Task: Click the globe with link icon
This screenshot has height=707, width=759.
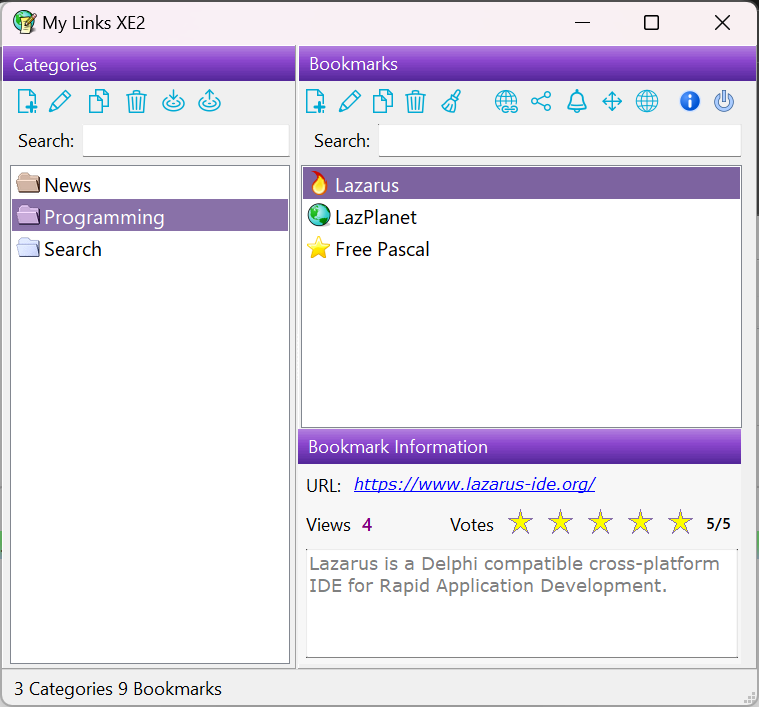Action: [506, 102]
